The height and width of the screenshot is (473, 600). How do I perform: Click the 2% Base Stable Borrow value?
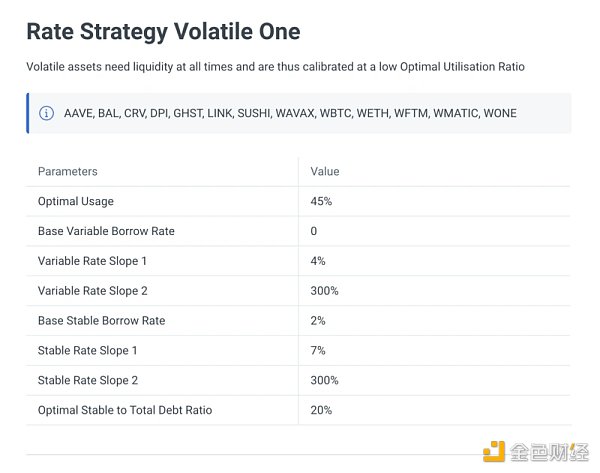pos(318,321)
